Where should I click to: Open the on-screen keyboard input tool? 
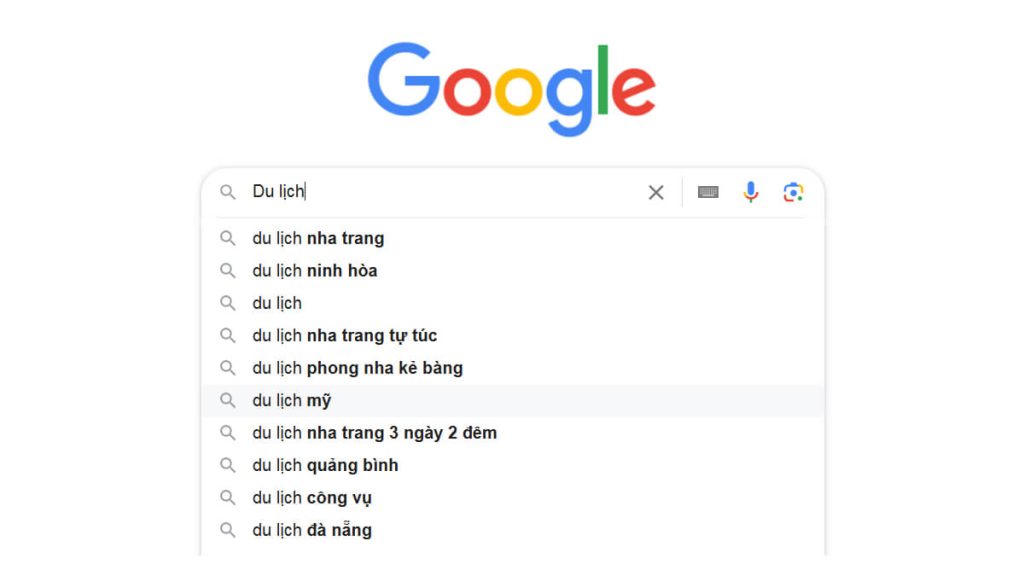coord(708,192)
